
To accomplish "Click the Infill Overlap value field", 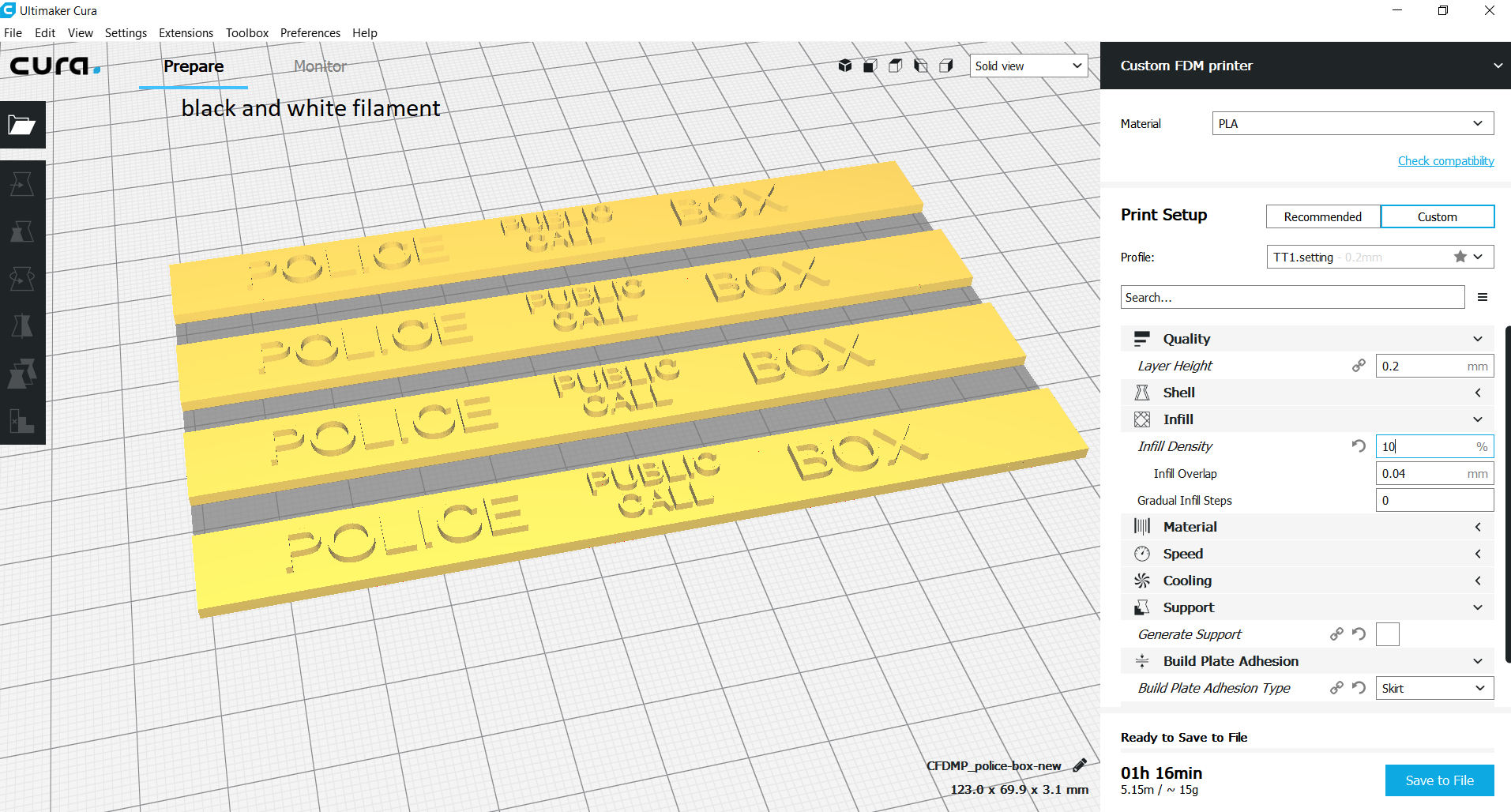I will (1434, 473).
